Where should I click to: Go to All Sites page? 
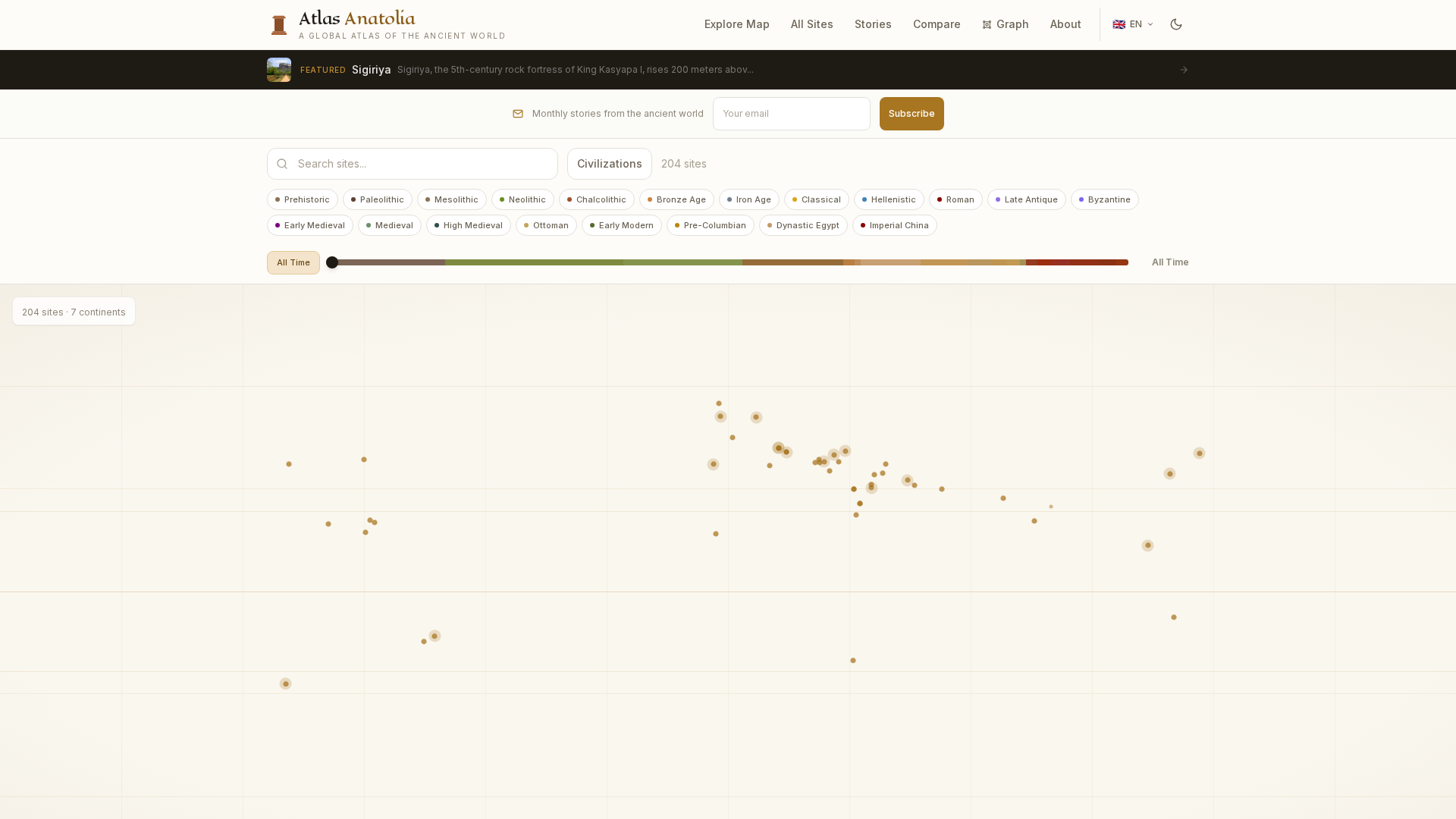tap(811, 24)
